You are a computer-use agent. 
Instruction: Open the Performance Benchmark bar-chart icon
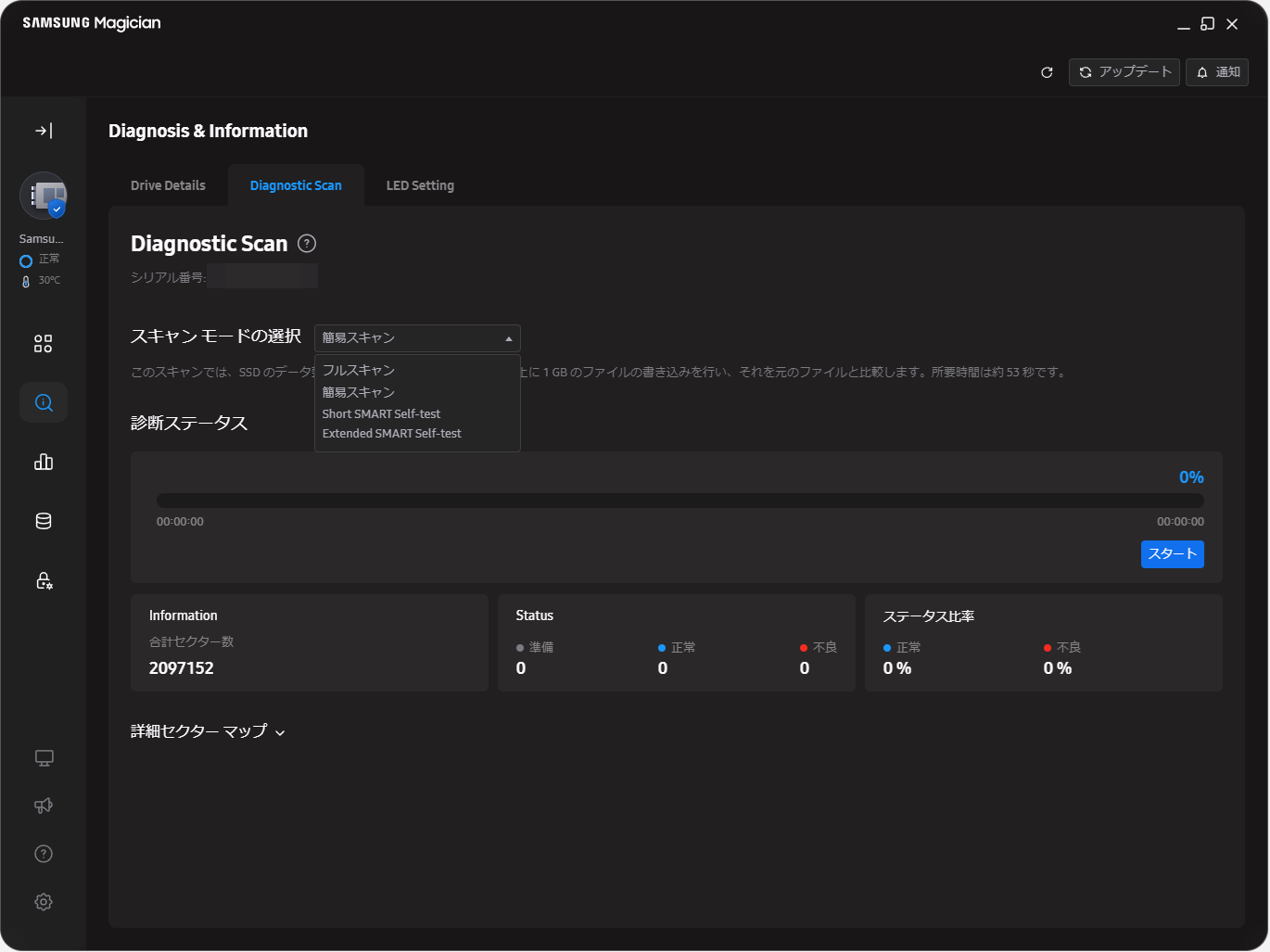(x=43, y=462)
